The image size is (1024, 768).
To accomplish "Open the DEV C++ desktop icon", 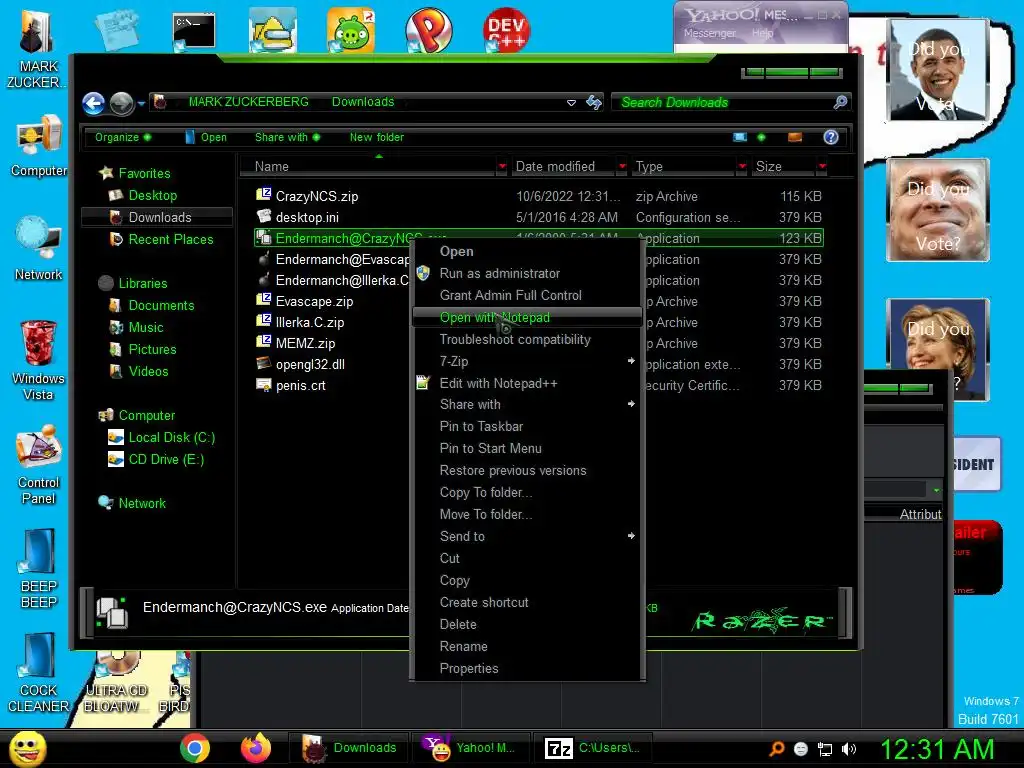I will point(506,30).
